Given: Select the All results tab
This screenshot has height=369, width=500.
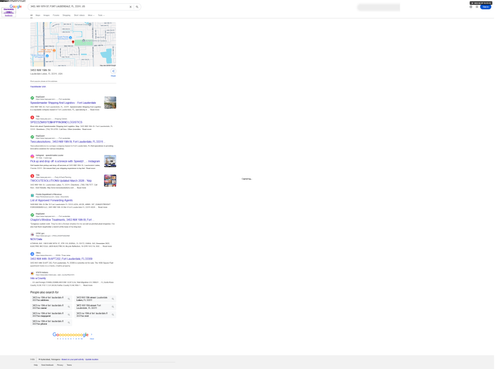Looking at the screenshot, I should point(31,15).
